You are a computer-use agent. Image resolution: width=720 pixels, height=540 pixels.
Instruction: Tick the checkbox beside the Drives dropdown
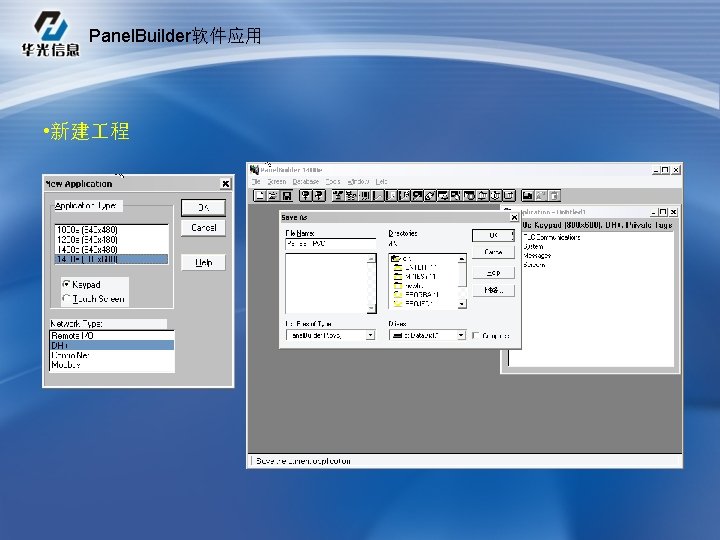pyautogui.click(x=476, y=336)
